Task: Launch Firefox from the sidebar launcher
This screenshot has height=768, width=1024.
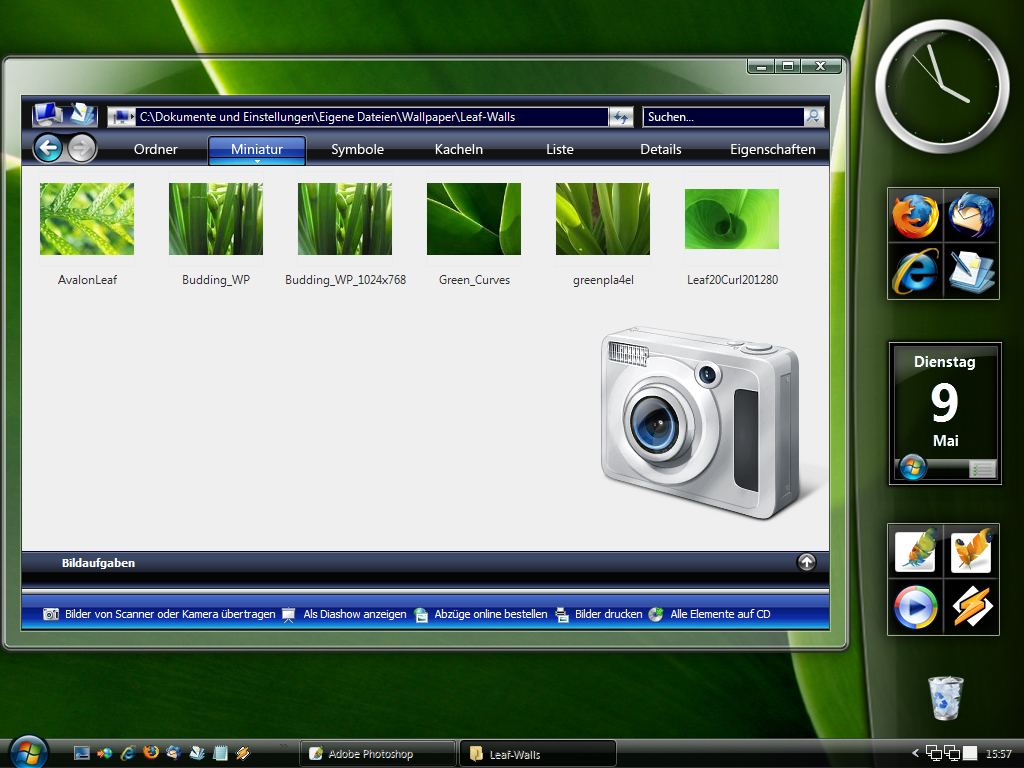Action: coord(916,216)
